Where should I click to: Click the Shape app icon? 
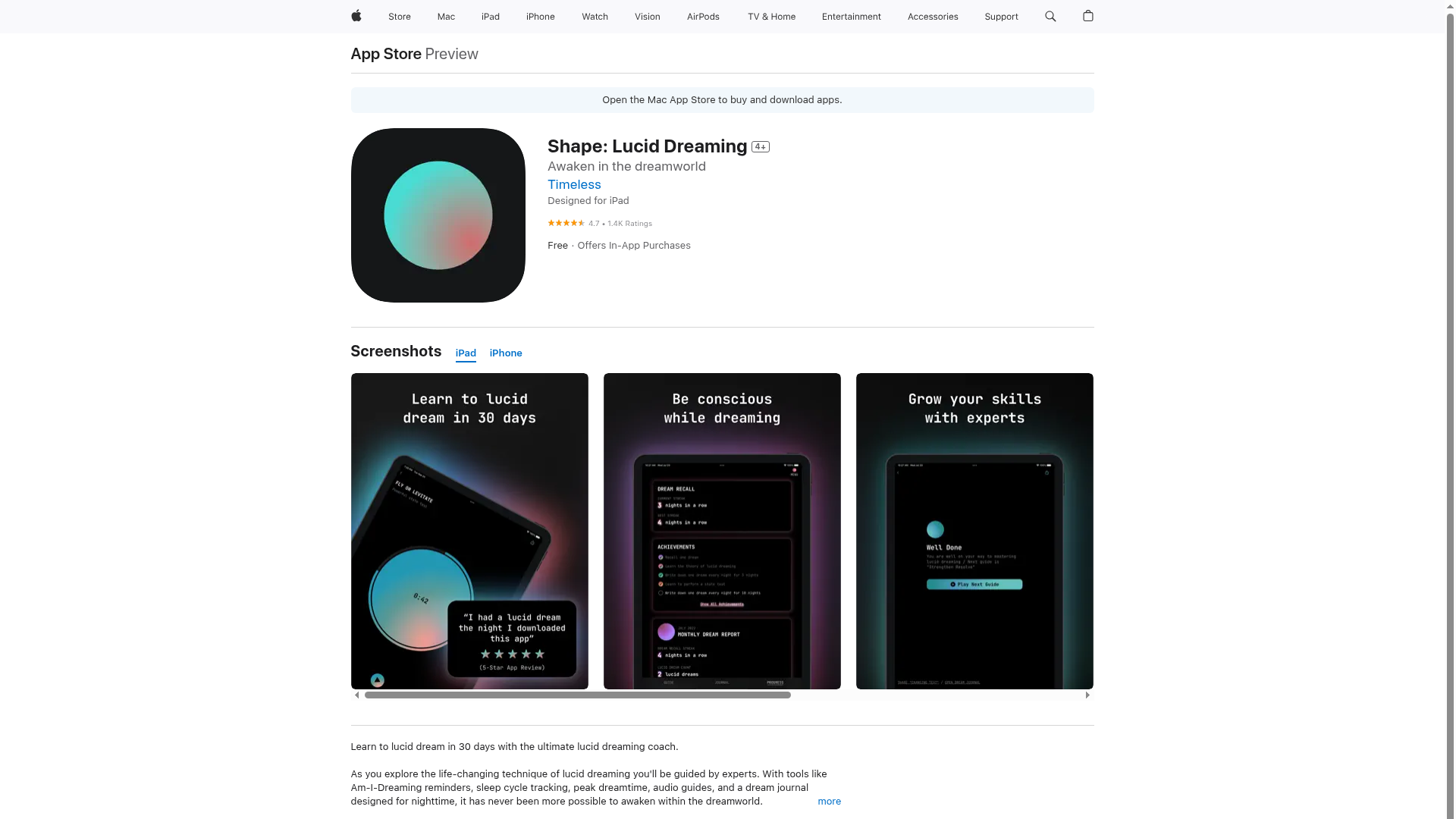438,215
